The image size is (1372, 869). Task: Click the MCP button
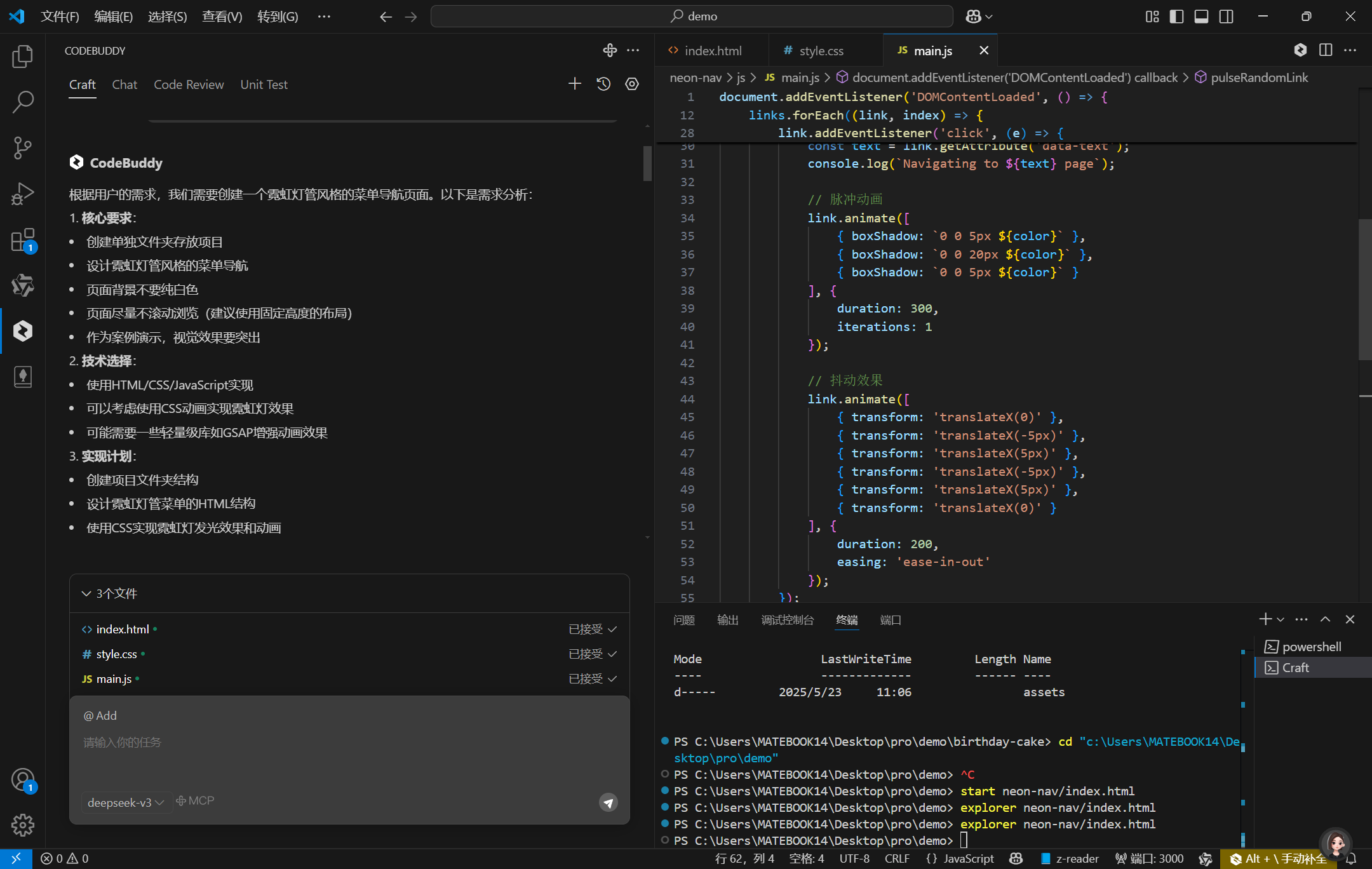[x=195, y=801]
